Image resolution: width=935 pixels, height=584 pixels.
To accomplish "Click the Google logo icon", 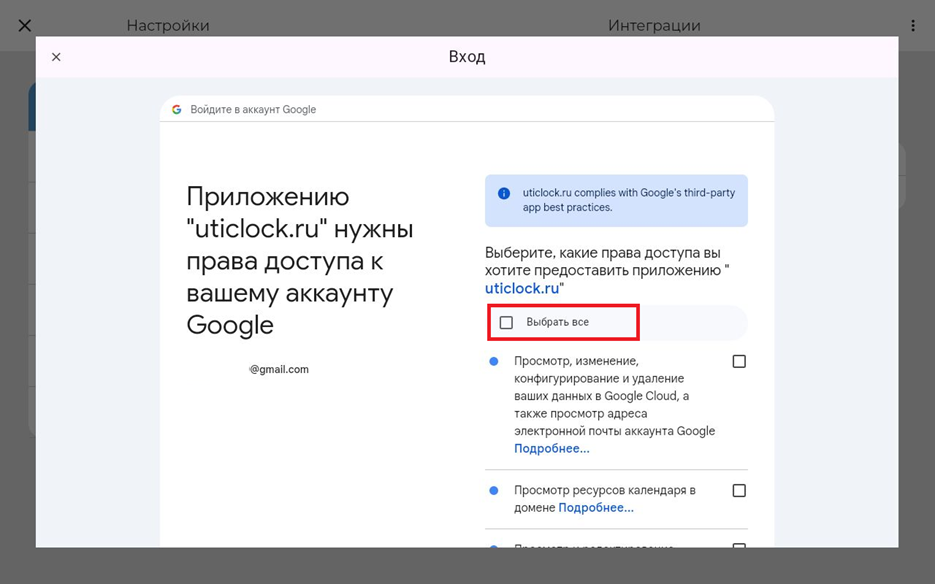I will (x=177, y=110).
